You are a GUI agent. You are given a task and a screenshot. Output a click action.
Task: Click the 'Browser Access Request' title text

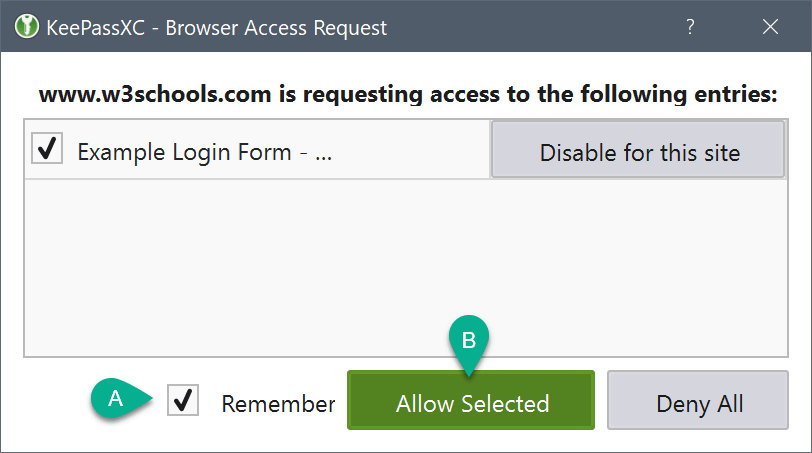pyautogui.click(x=276, y=28)
